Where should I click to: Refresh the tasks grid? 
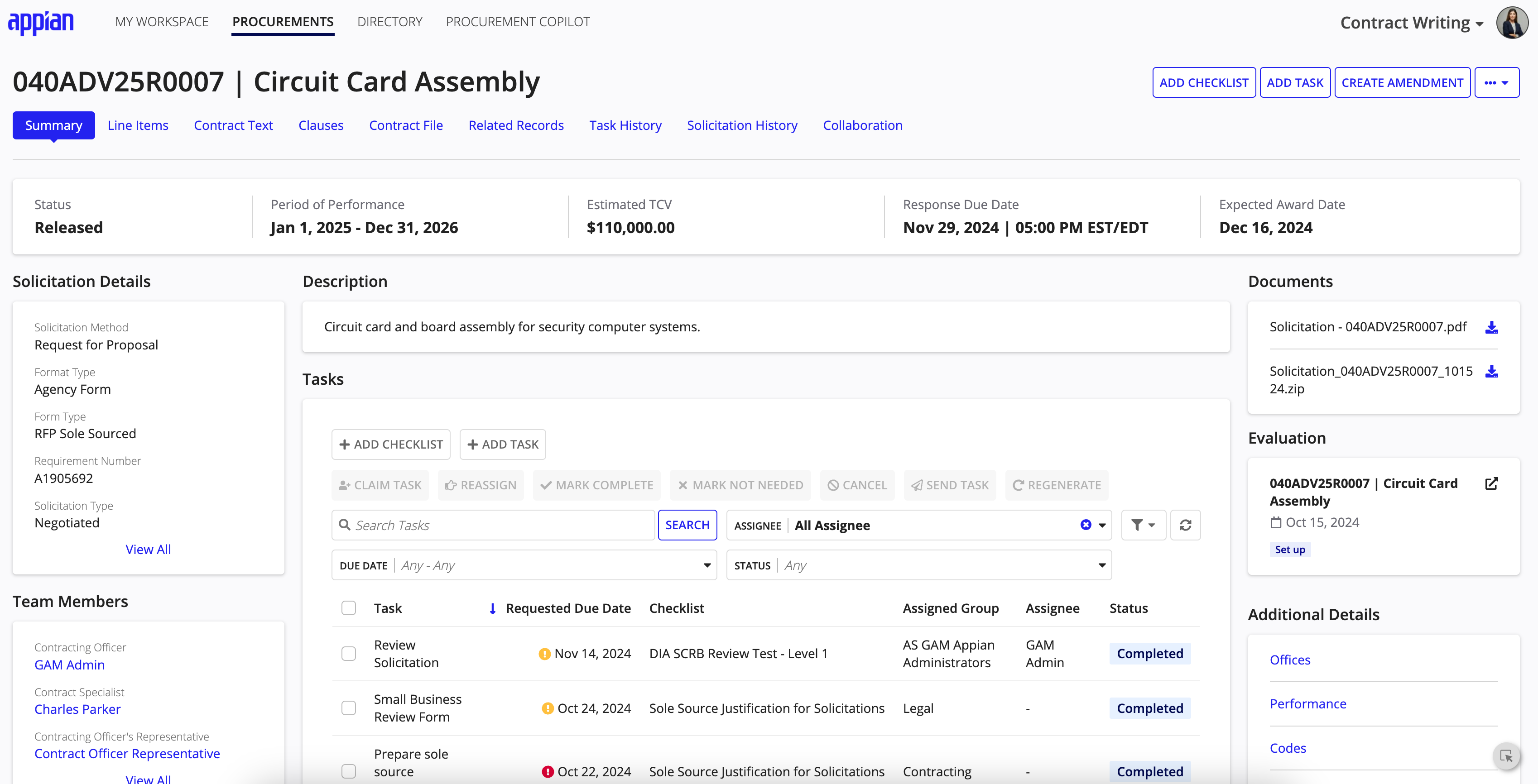[1185, 525]
